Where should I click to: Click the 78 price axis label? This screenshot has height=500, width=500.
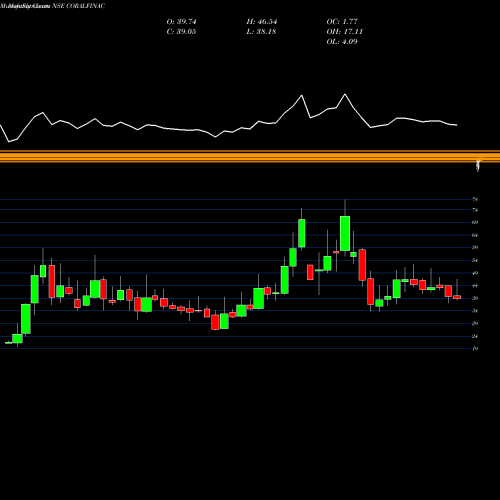475,199
